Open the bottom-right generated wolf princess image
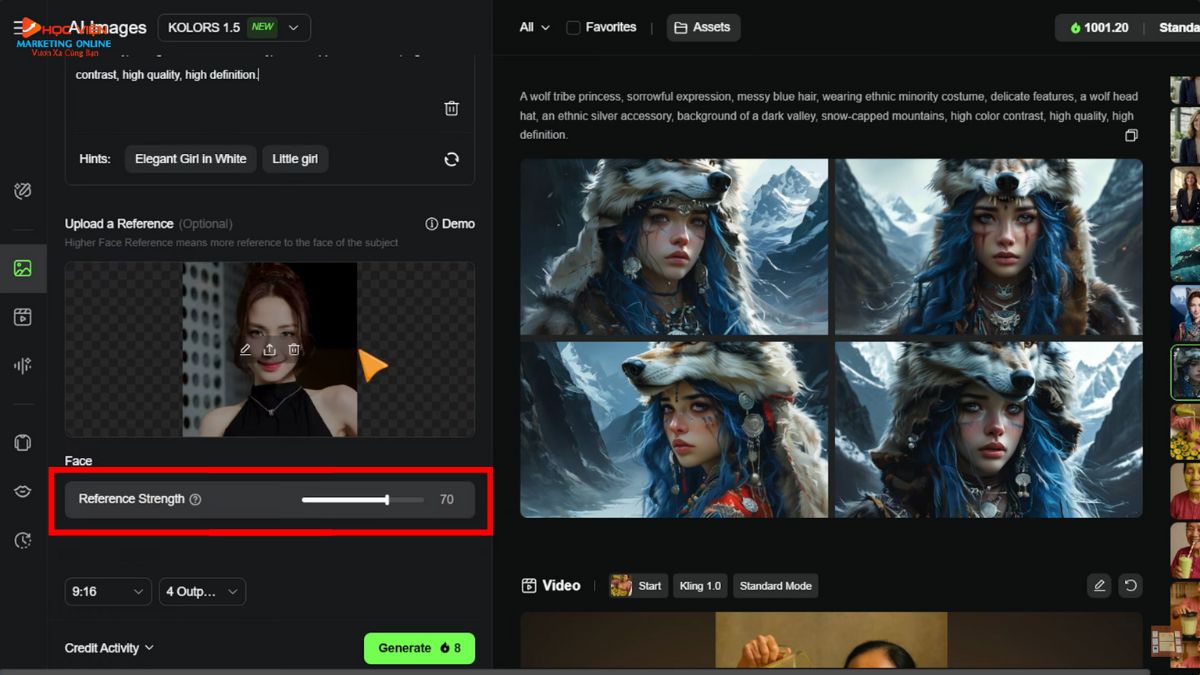1200x675 pixels. pyautogui.click(x=988, y=429)
